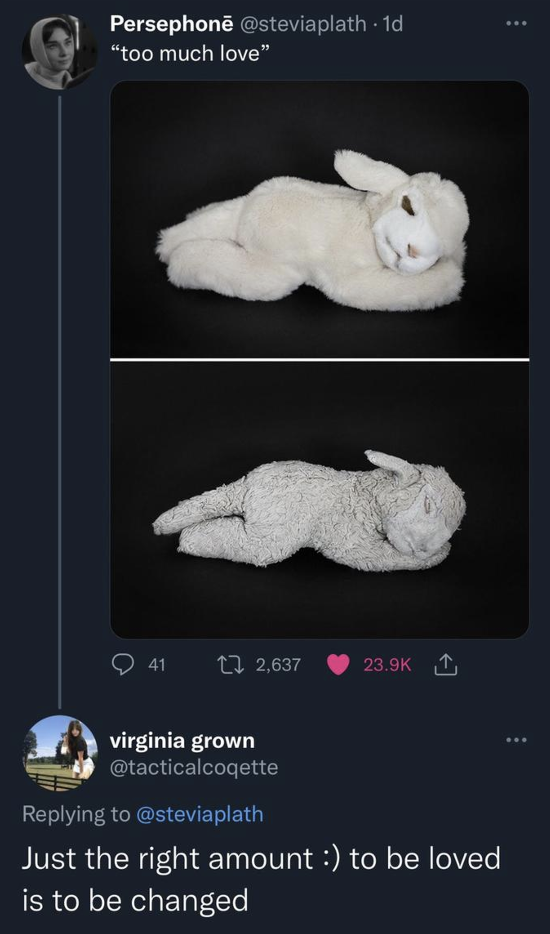The image size is (550, 934).
Task: View the bottom worn gray lamb photo
Action: pyautogui.click(x=319, y=500)
